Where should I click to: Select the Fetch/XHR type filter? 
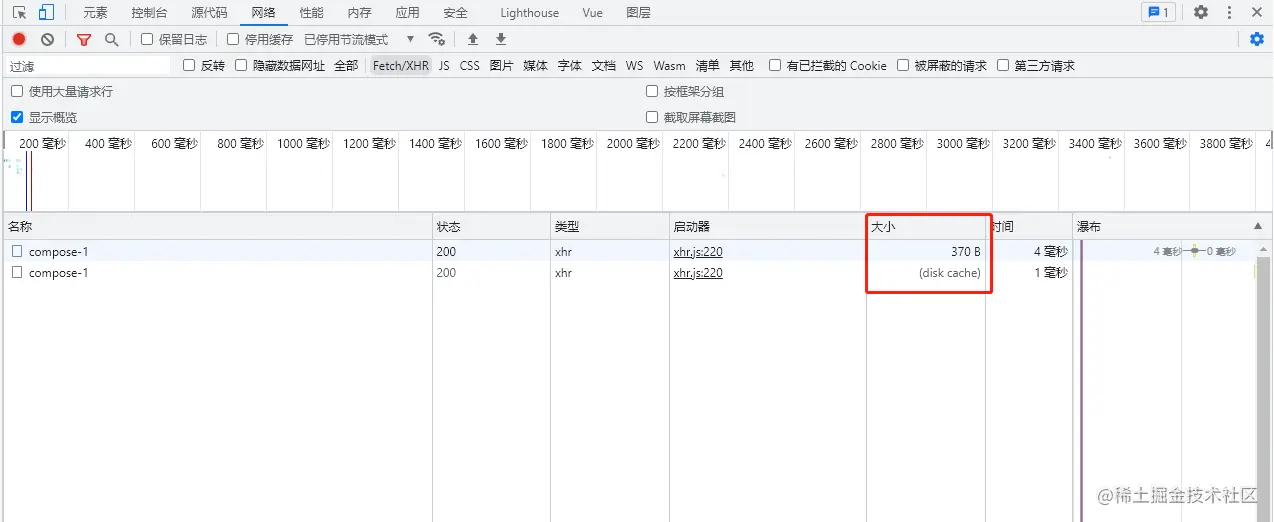click(401, 66)
